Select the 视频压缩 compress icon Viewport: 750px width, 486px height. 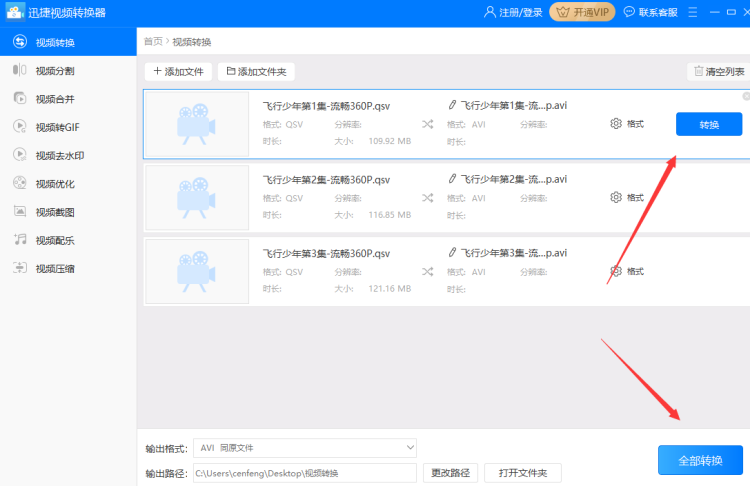20,267
